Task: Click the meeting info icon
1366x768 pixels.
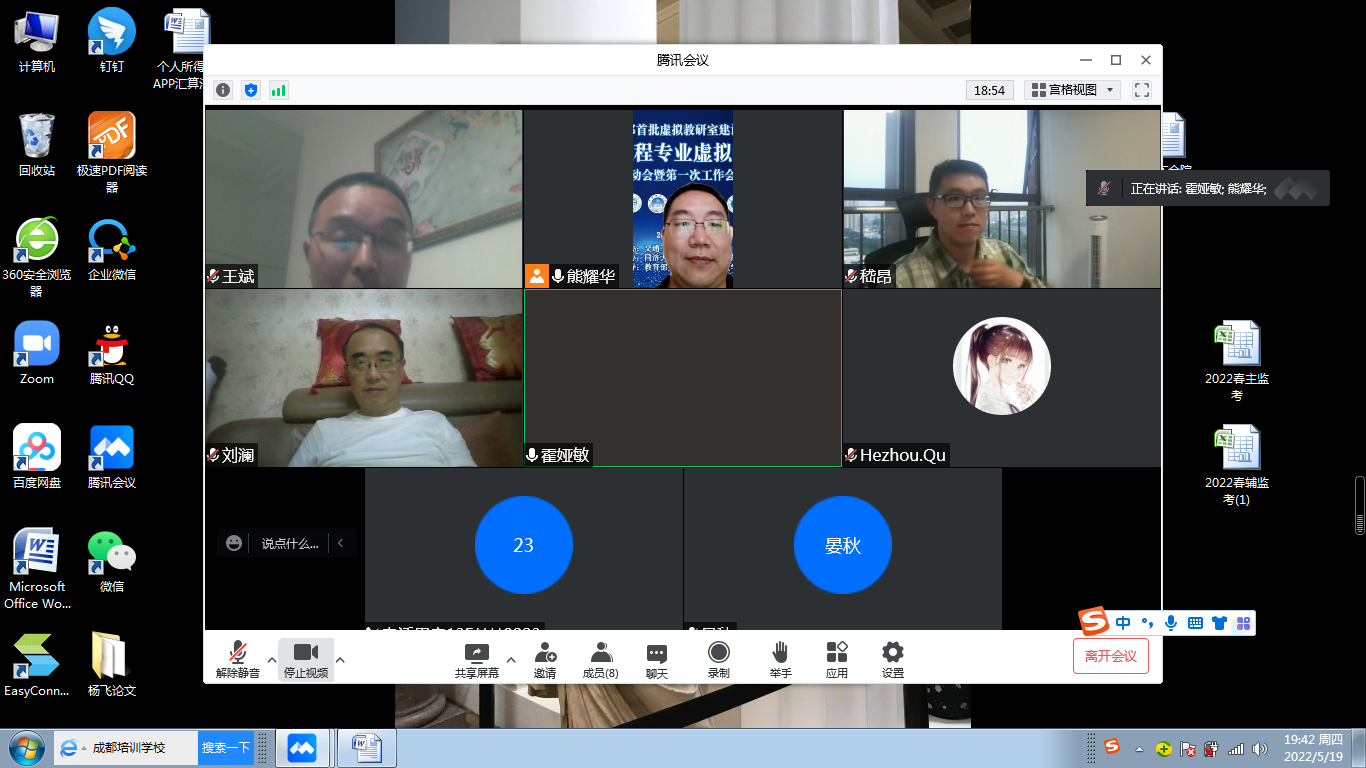Action: [x=223, y=90]
